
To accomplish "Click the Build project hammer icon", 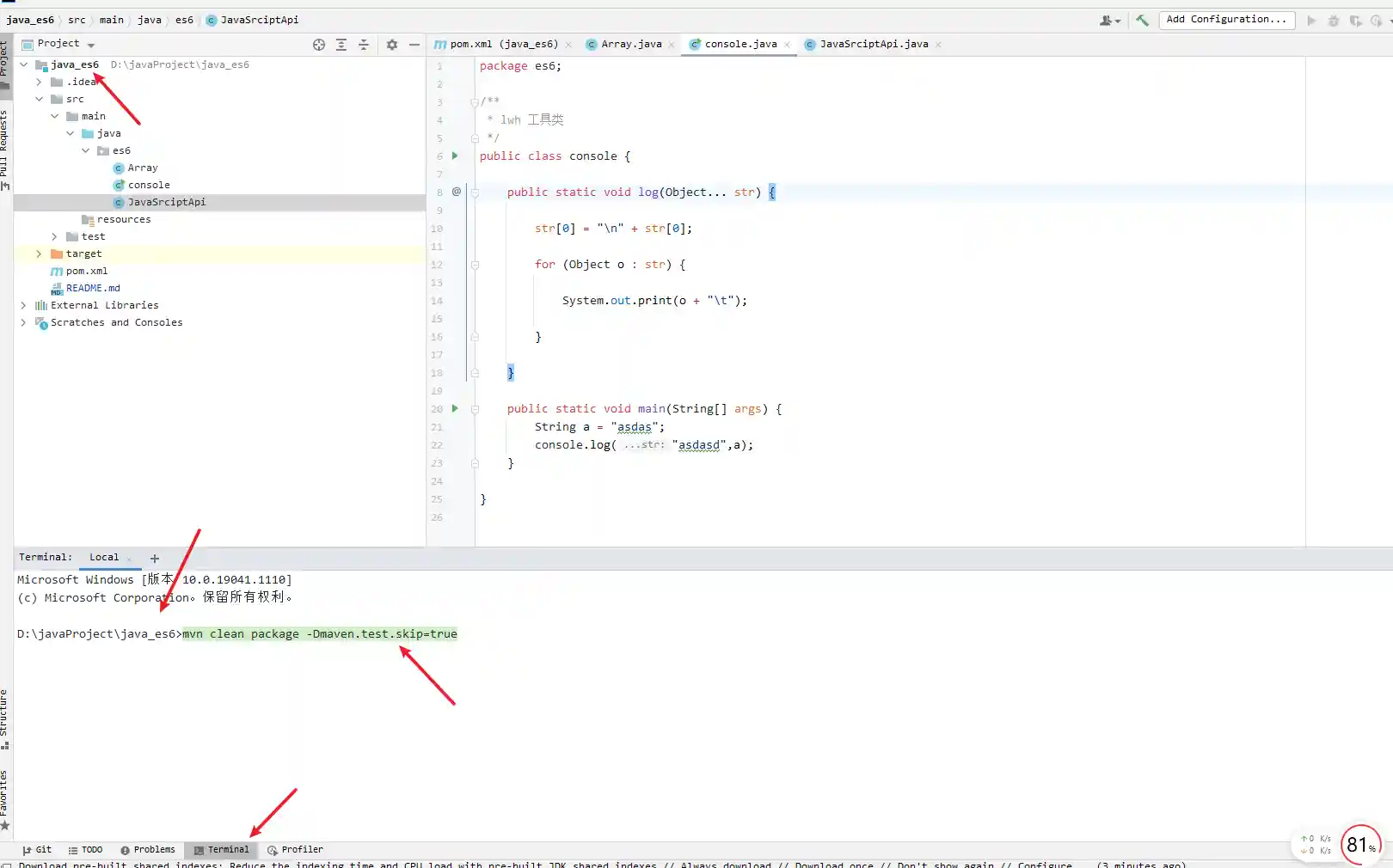I will click(1142, 20).
